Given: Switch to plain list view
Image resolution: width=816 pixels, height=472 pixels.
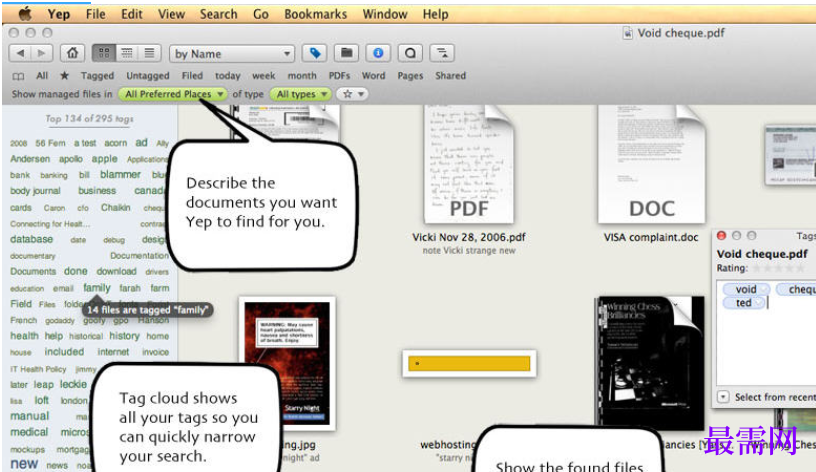Looking at the screenshot, I should 149,53.
